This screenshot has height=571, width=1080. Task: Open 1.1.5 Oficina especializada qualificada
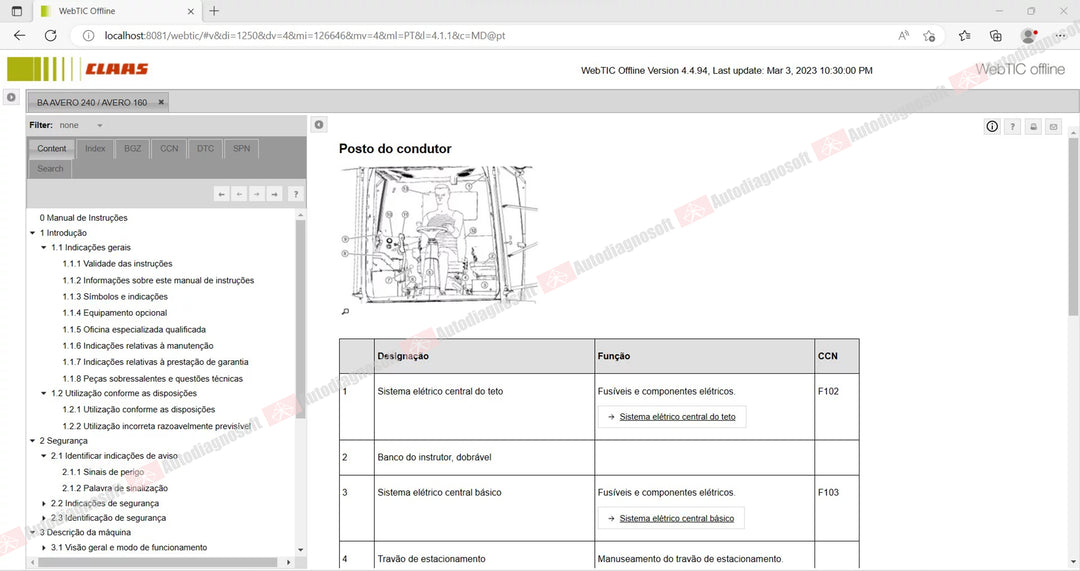134,330
